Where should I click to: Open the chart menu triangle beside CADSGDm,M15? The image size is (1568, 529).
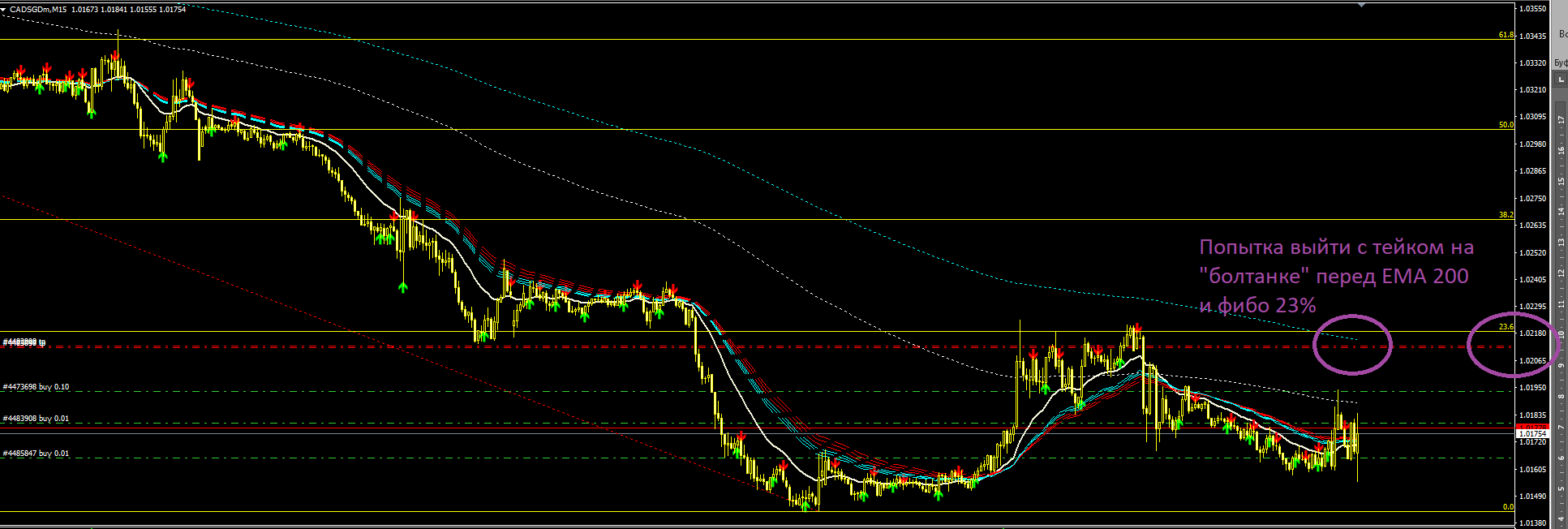tap(4, 9)
